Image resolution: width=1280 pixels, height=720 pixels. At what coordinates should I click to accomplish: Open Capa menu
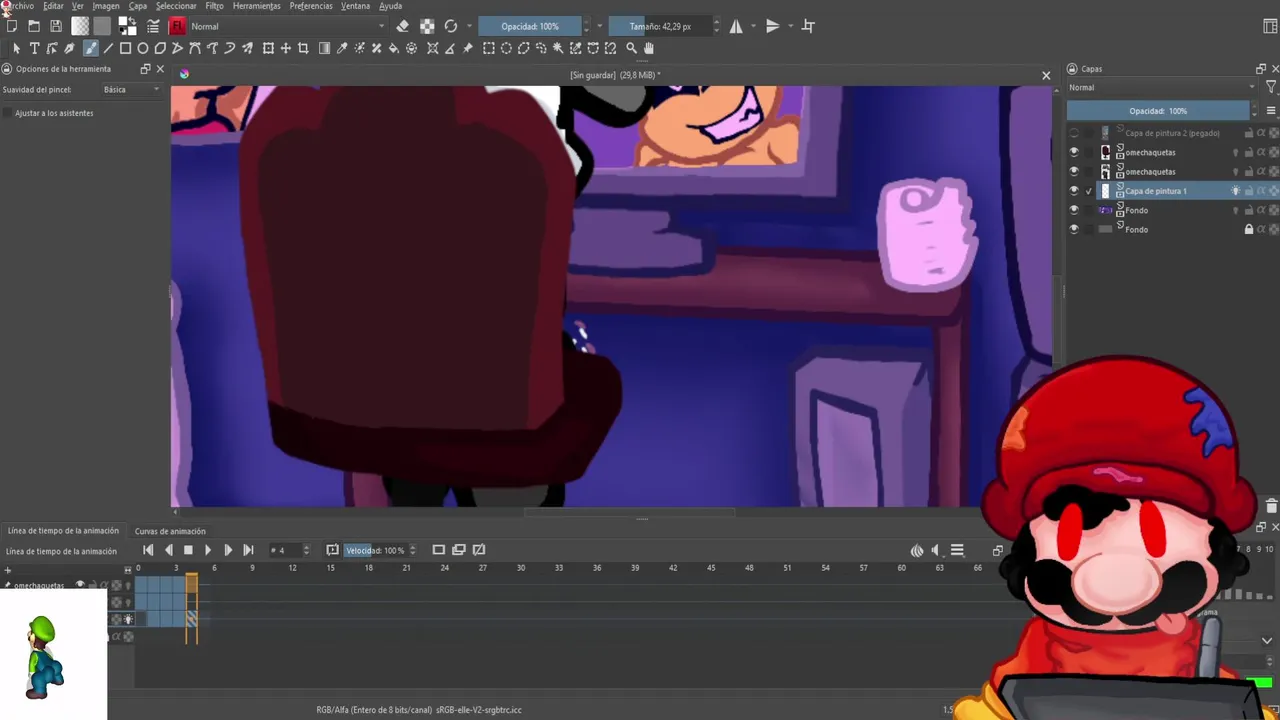[138, 6]
